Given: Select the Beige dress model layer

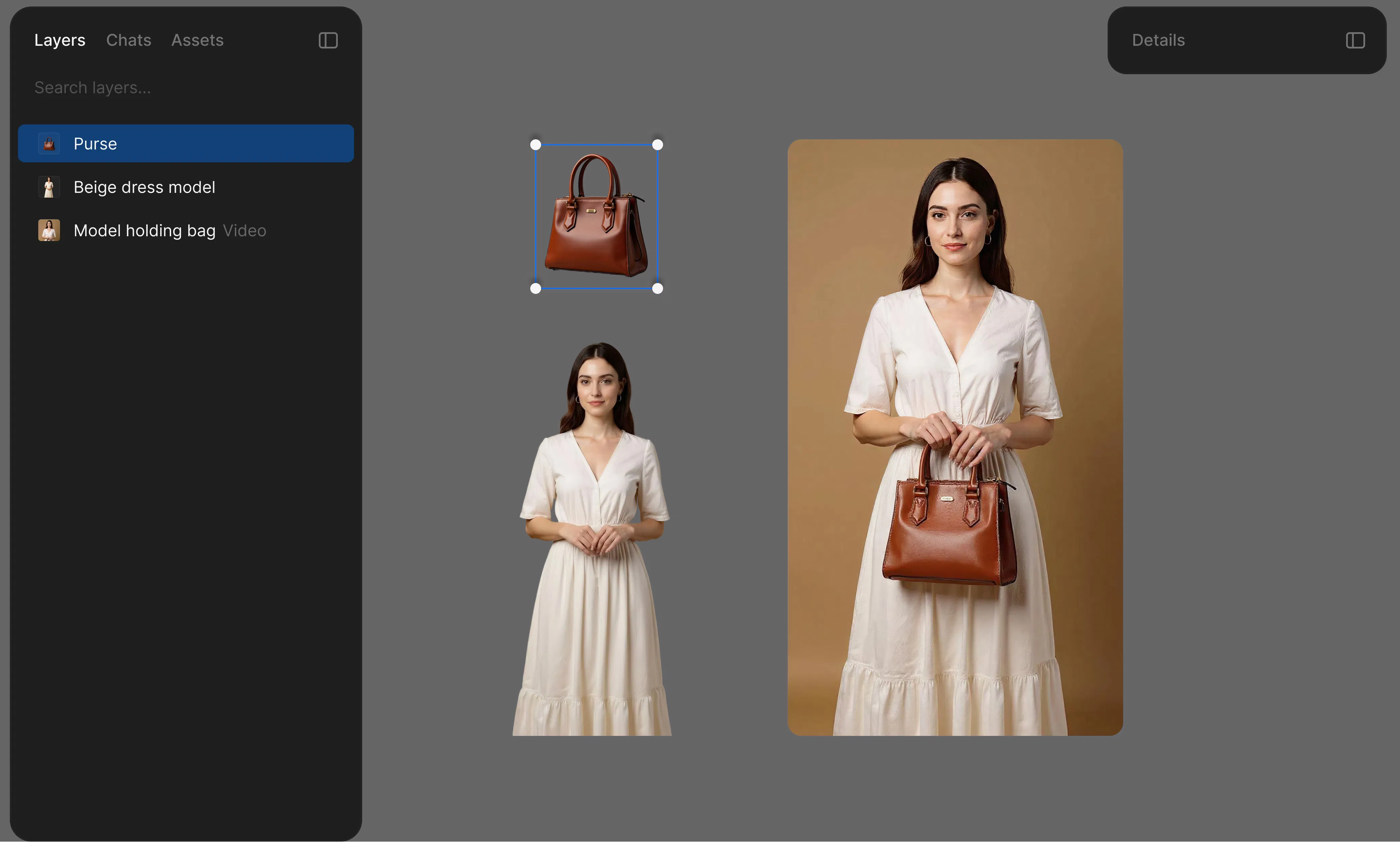Looking at the screenshot, I should click(186, 187).
